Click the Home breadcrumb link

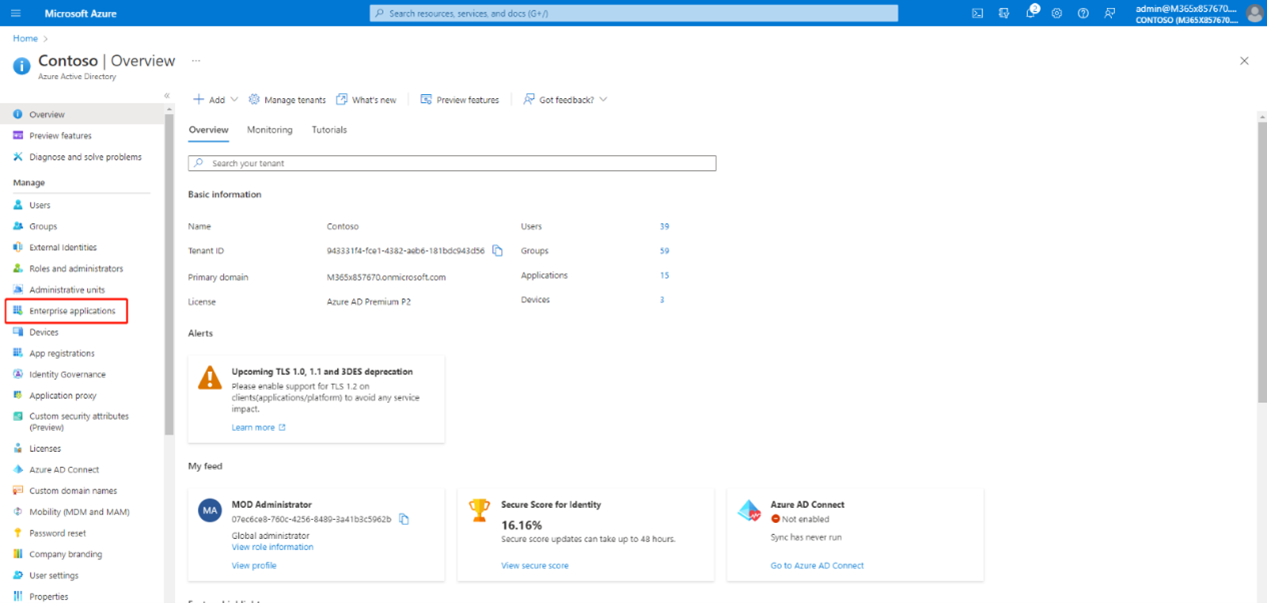tap(25, 38)
